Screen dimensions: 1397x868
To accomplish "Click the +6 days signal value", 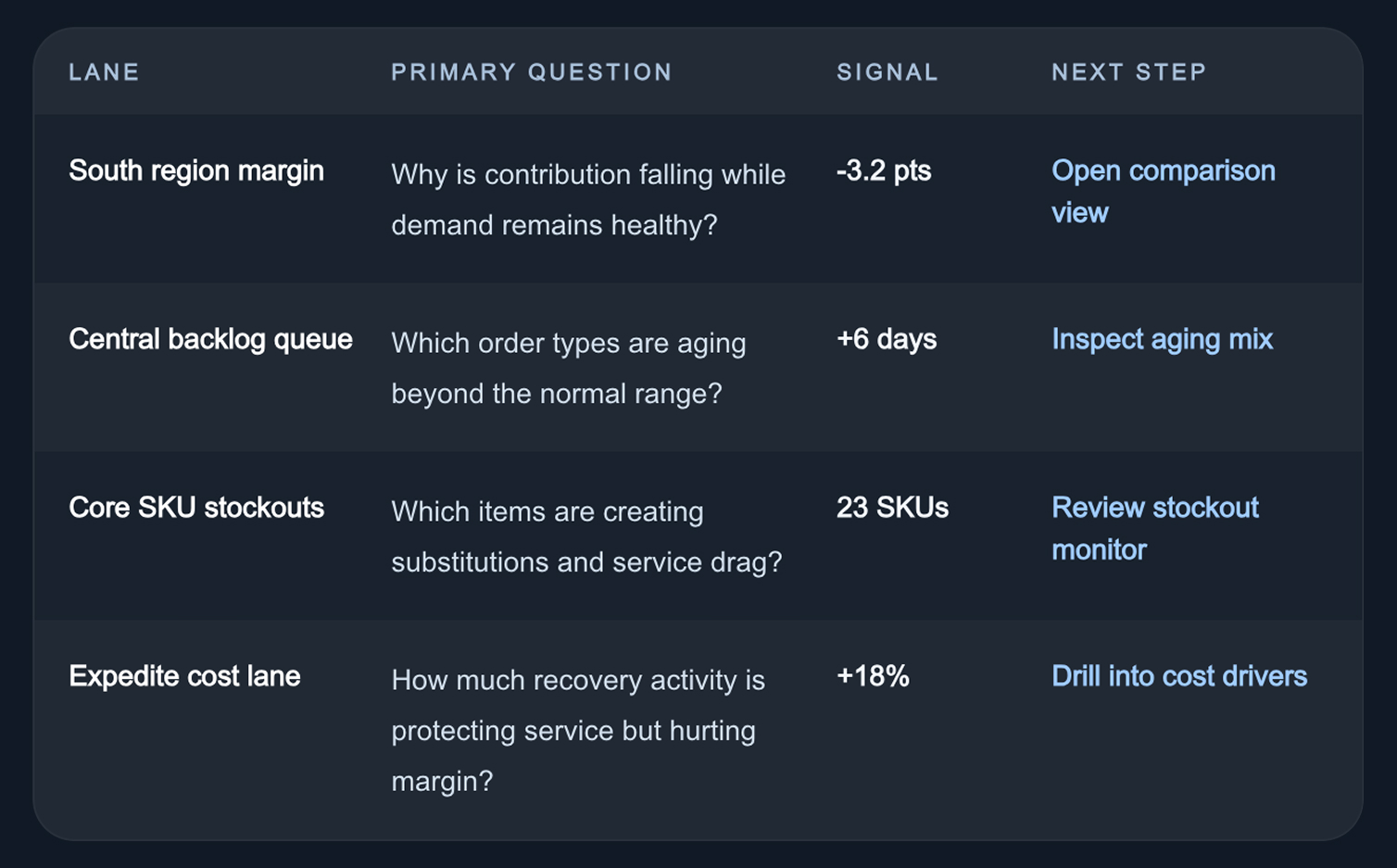I will click(887, 339).
